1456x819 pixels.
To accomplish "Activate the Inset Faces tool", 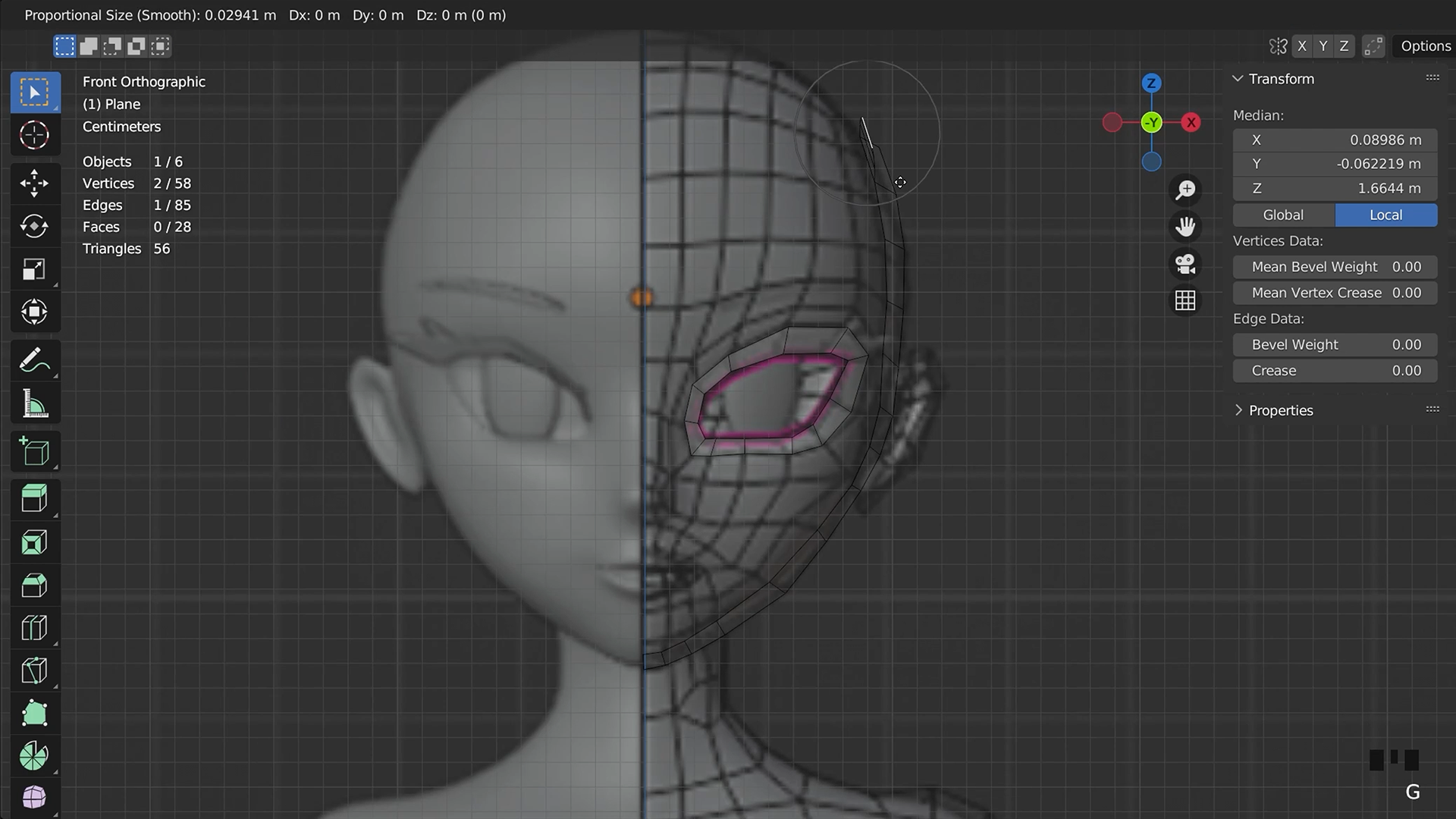I will point(35,541).
